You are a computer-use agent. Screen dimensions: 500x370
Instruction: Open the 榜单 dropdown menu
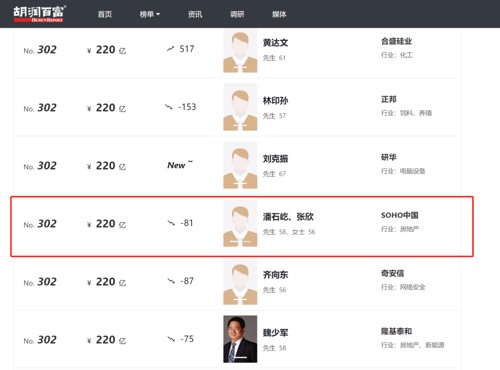coord(150,14)
